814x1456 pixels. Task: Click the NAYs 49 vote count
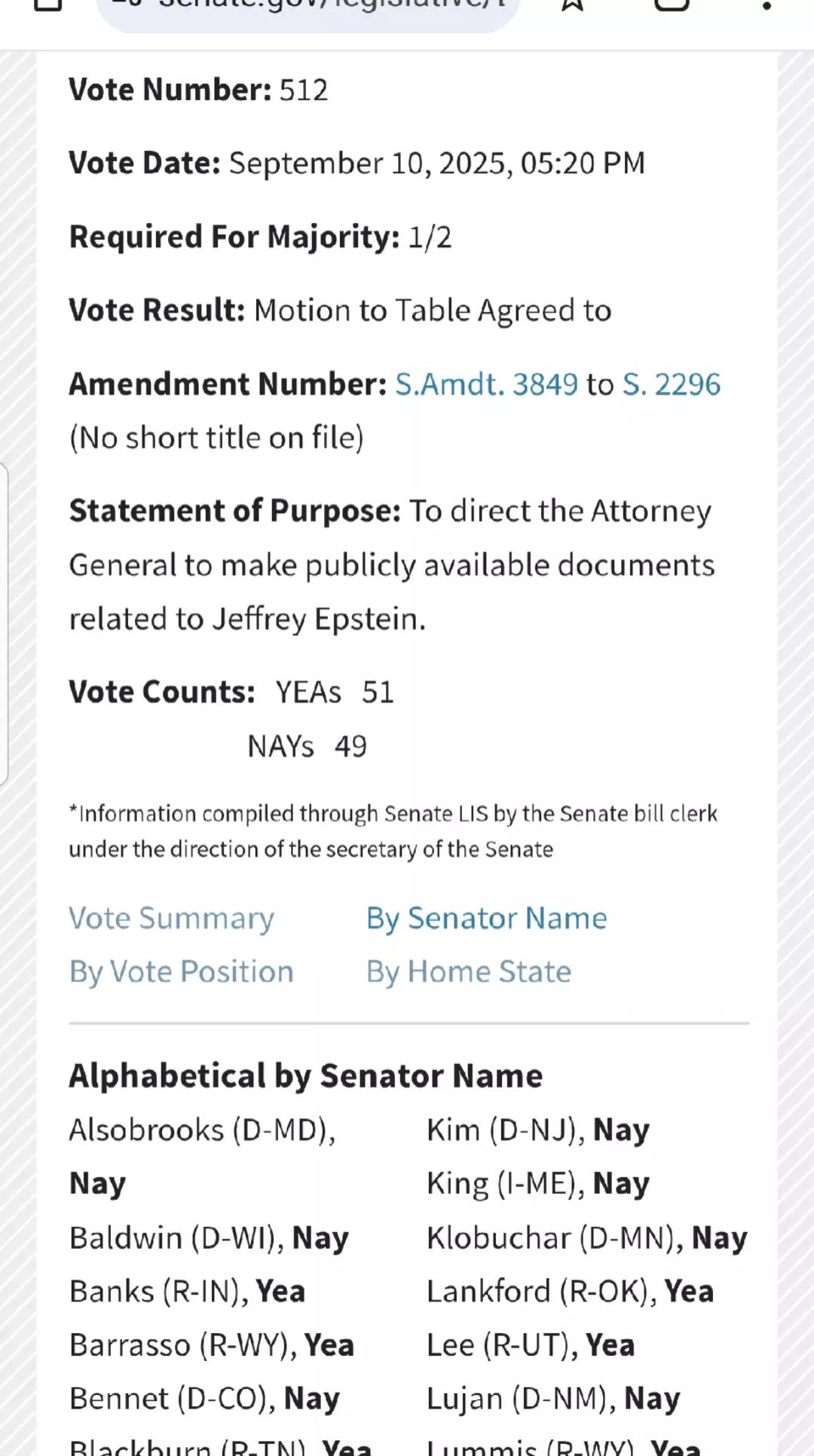tap(308, 747)
